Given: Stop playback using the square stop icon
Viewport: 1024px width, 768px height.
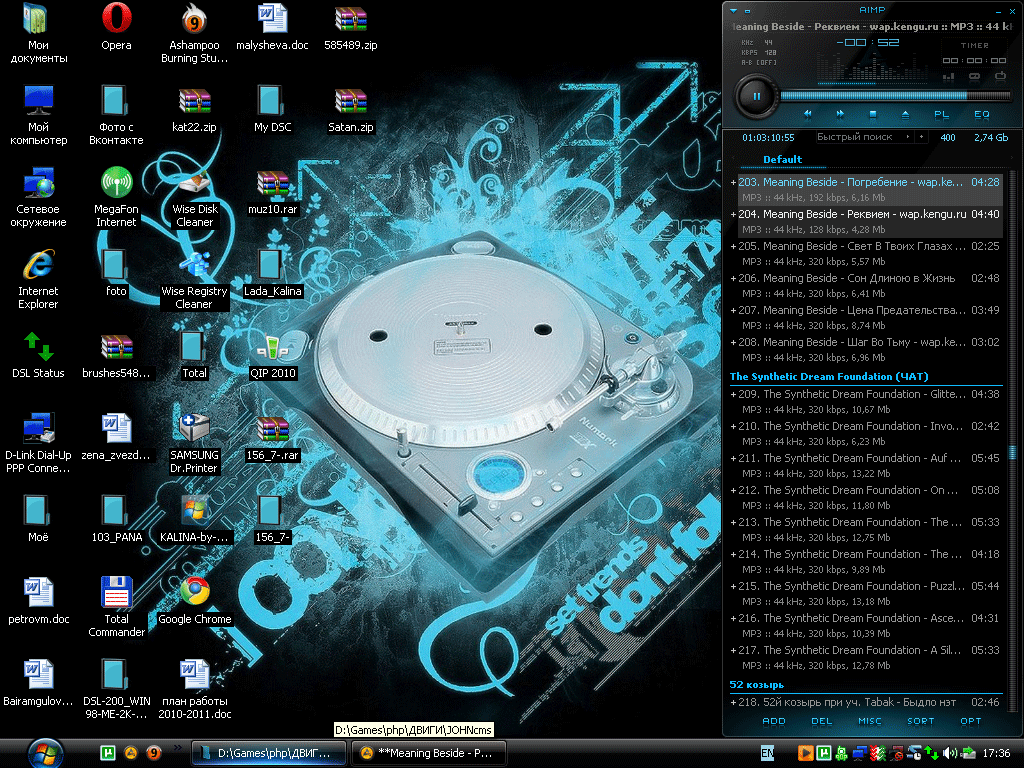Looking at the screenshot, I should pyautogui.click(x=872, y=114).
